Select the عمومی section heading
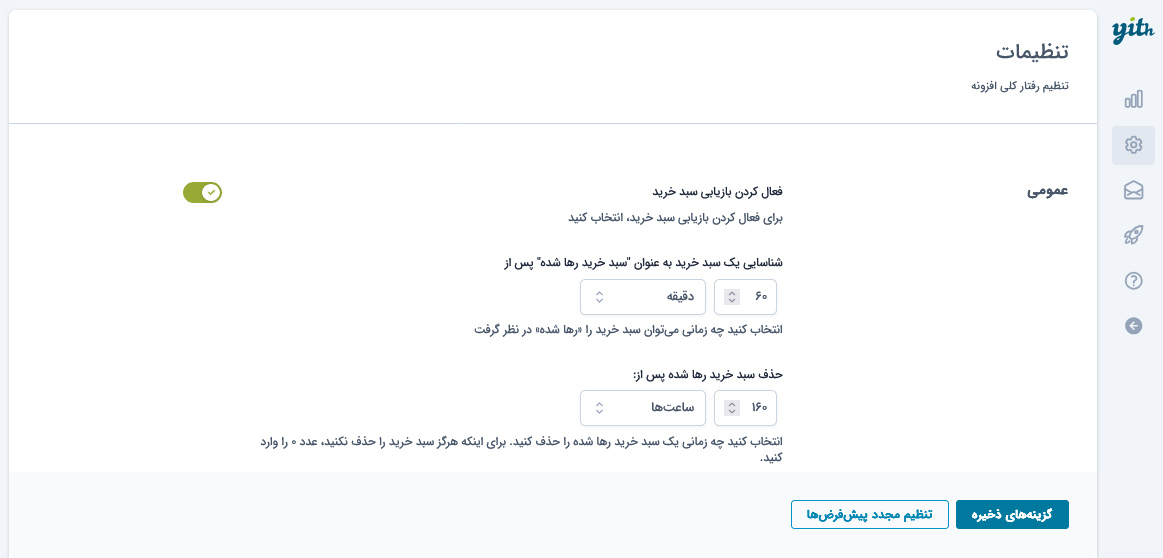This screenshot has height=558, width=1163. [1047, 191]
